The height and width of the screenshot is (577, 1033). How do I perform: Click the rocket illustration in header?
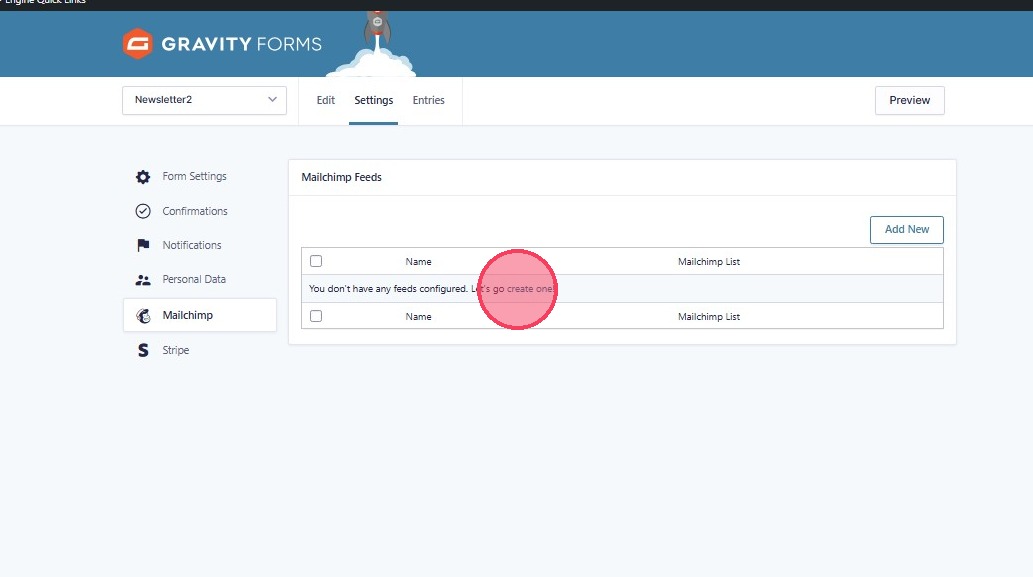(x=377, y=43)
